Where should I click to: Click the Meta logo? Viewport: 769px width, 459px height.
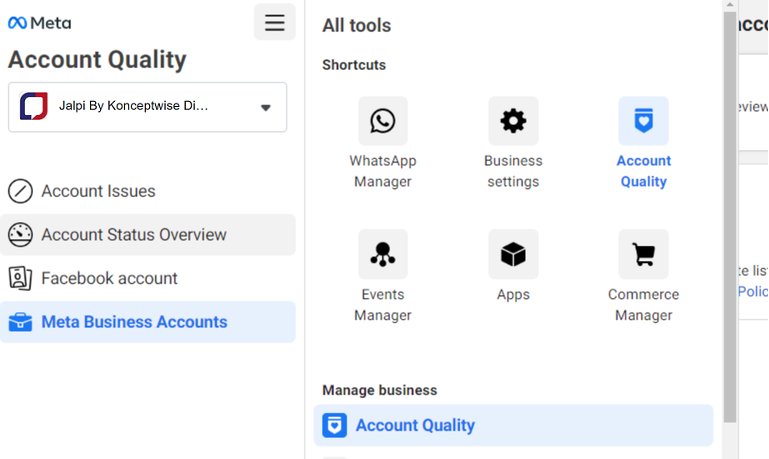coord(40,23)
